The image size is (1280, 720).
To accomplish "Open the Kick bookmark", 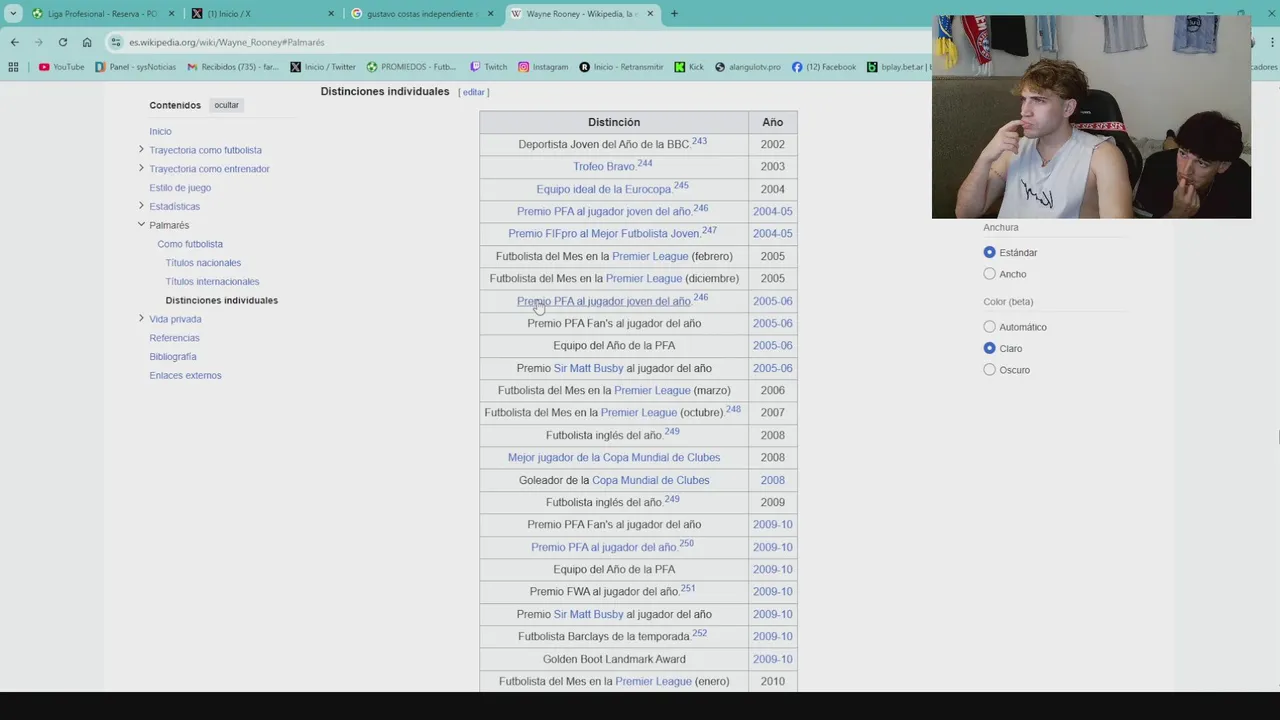I will click(x=689, y=67).
